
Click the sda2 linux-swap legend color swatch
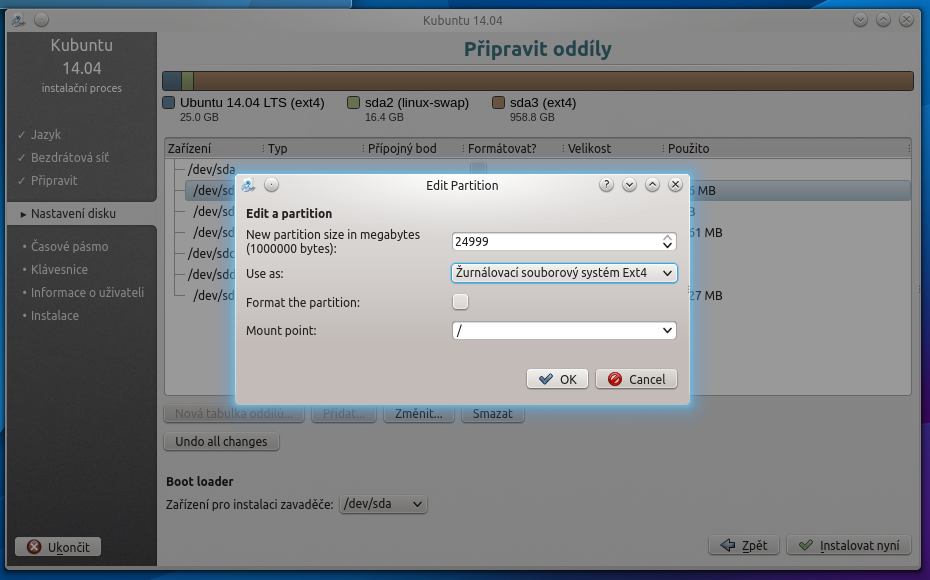coord(353,103)
